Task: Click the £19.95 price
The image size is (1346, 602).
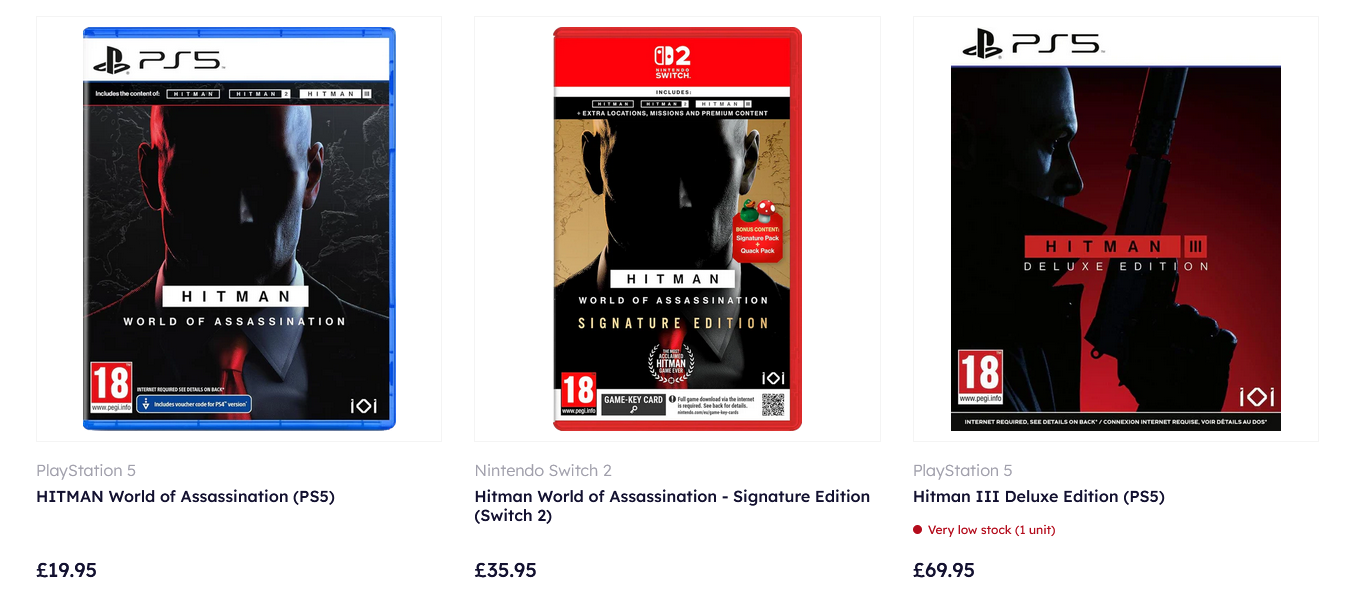Action: click(x=66, y=570)
